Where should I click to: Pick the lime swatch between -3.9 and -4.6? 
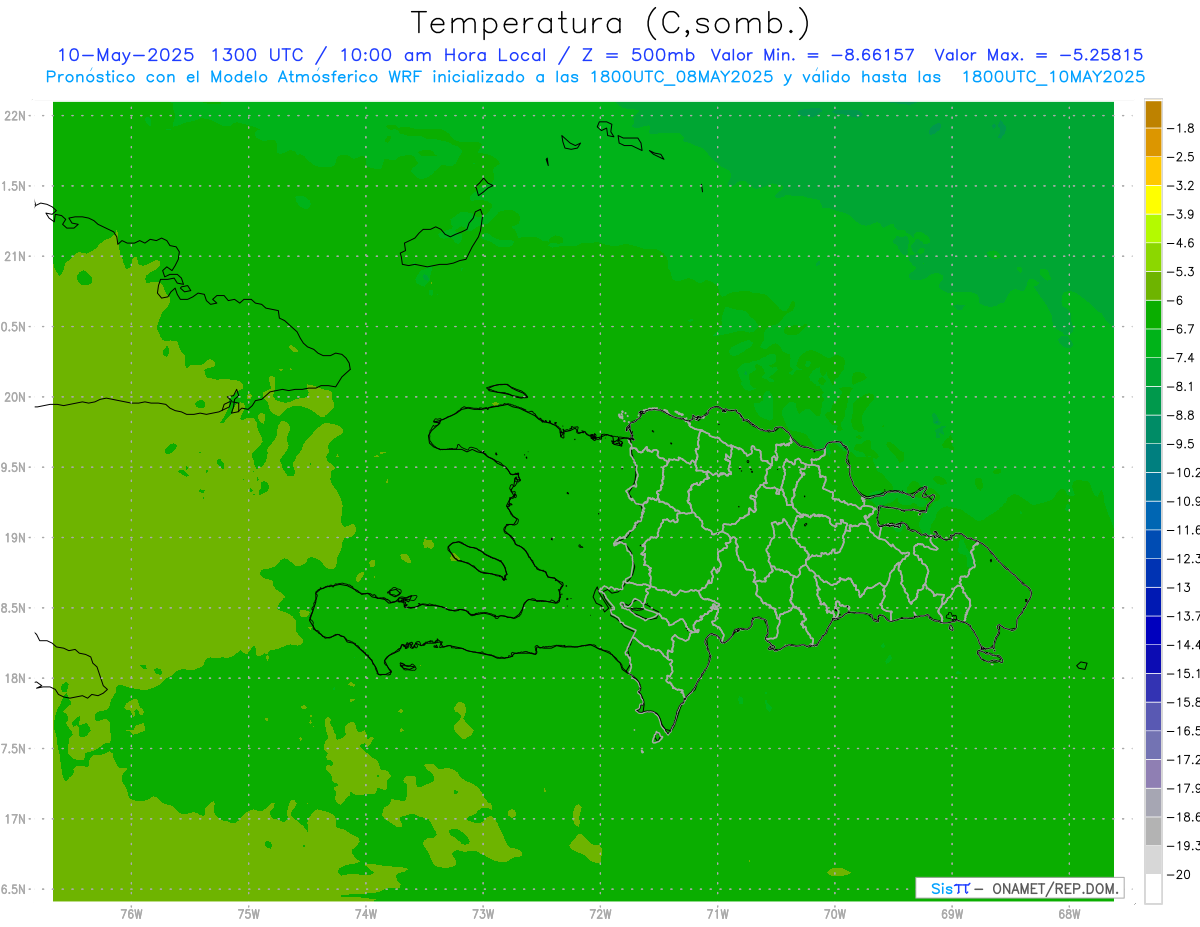click(x=1153, y=228)
